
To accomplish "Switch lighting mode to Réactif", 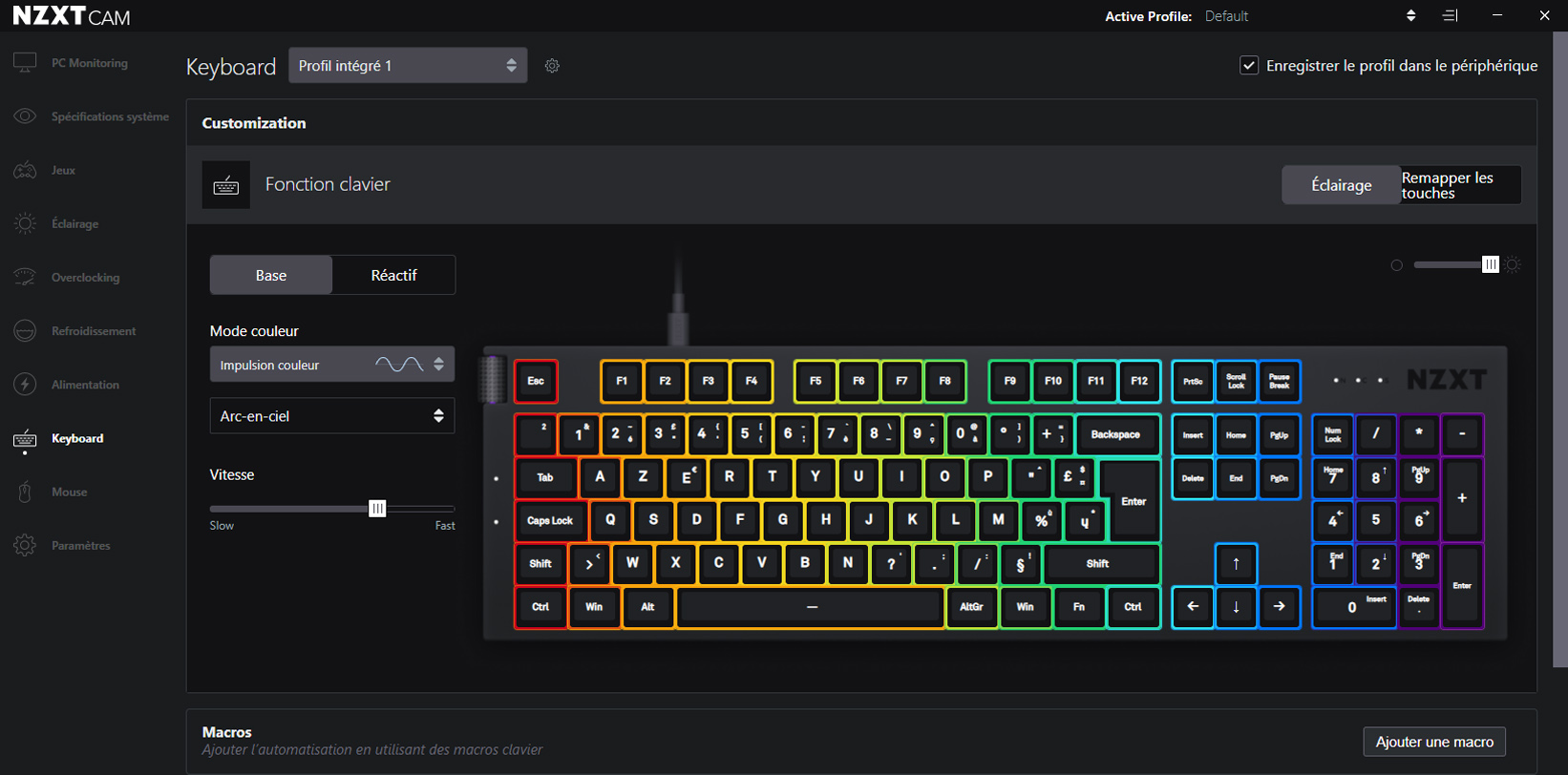I will (x=393, y=275).
